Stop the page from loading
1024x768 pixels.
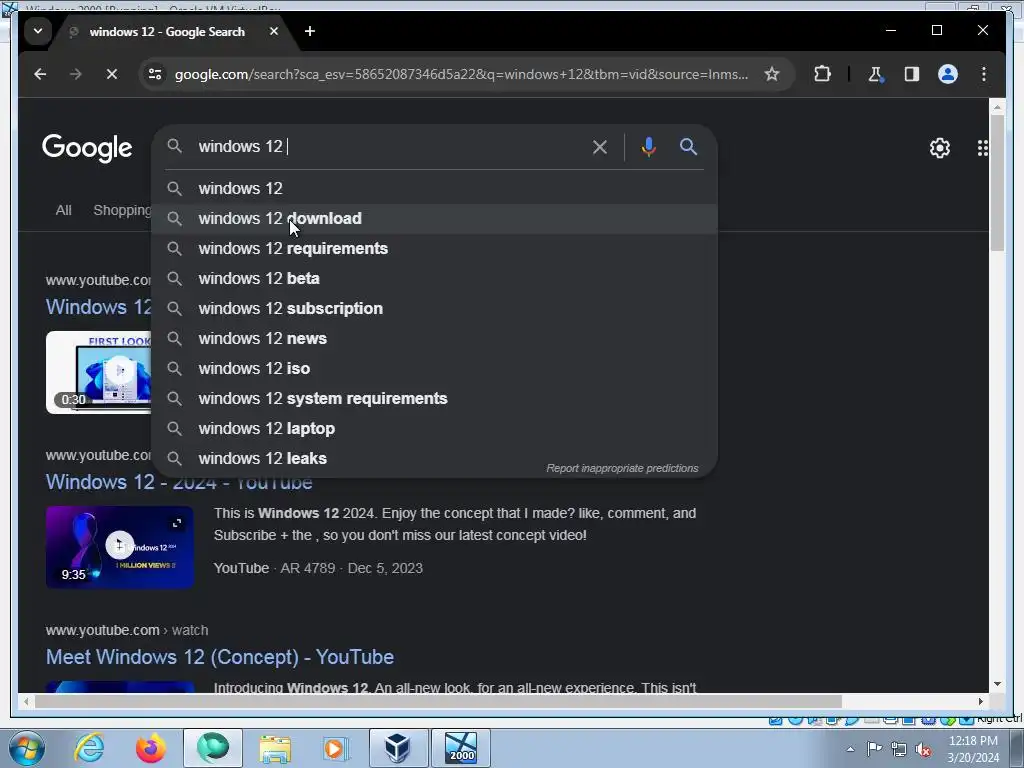(112, 74)
